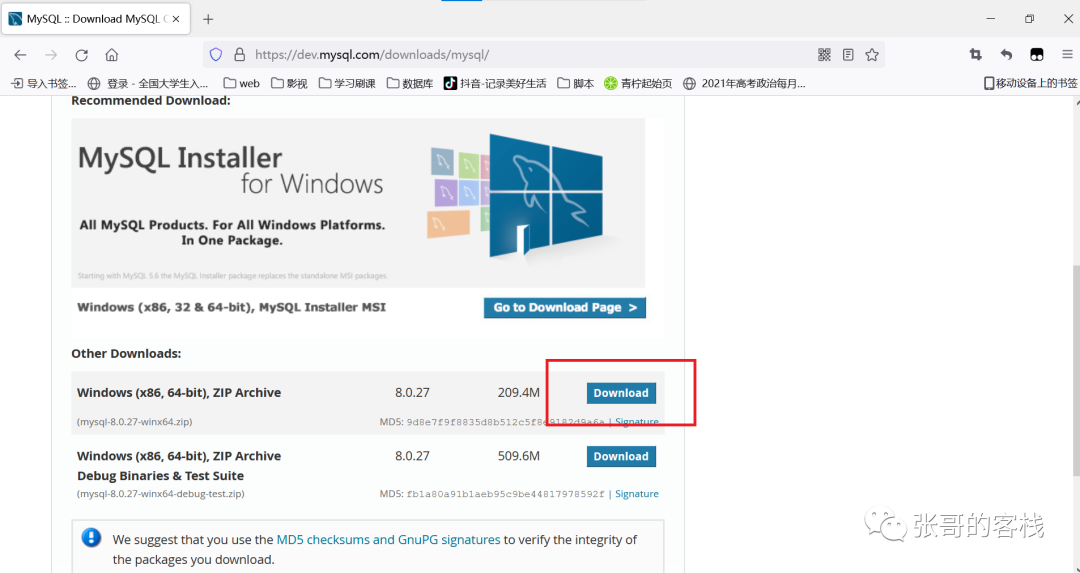Click the vertical page scrollbar thumb
This screenshot has height=573, width=1080.
1075,370
